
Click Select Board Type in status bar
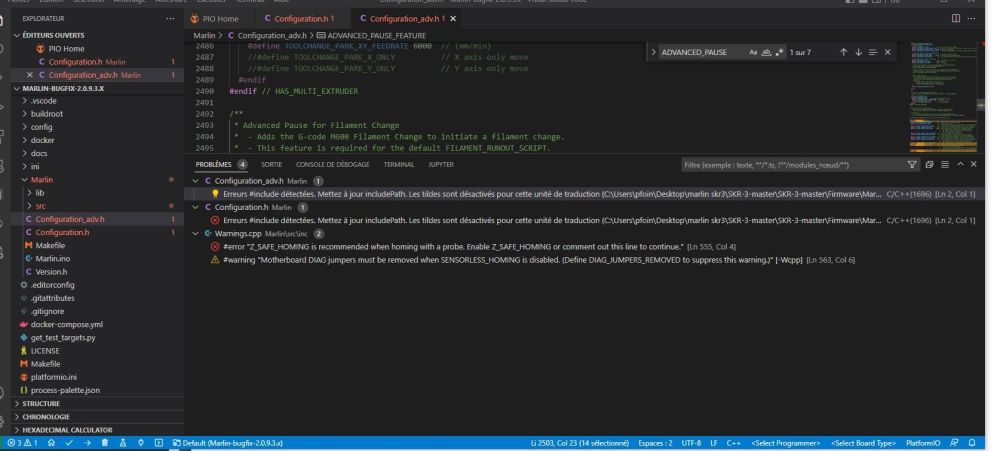tap(863, 443)
